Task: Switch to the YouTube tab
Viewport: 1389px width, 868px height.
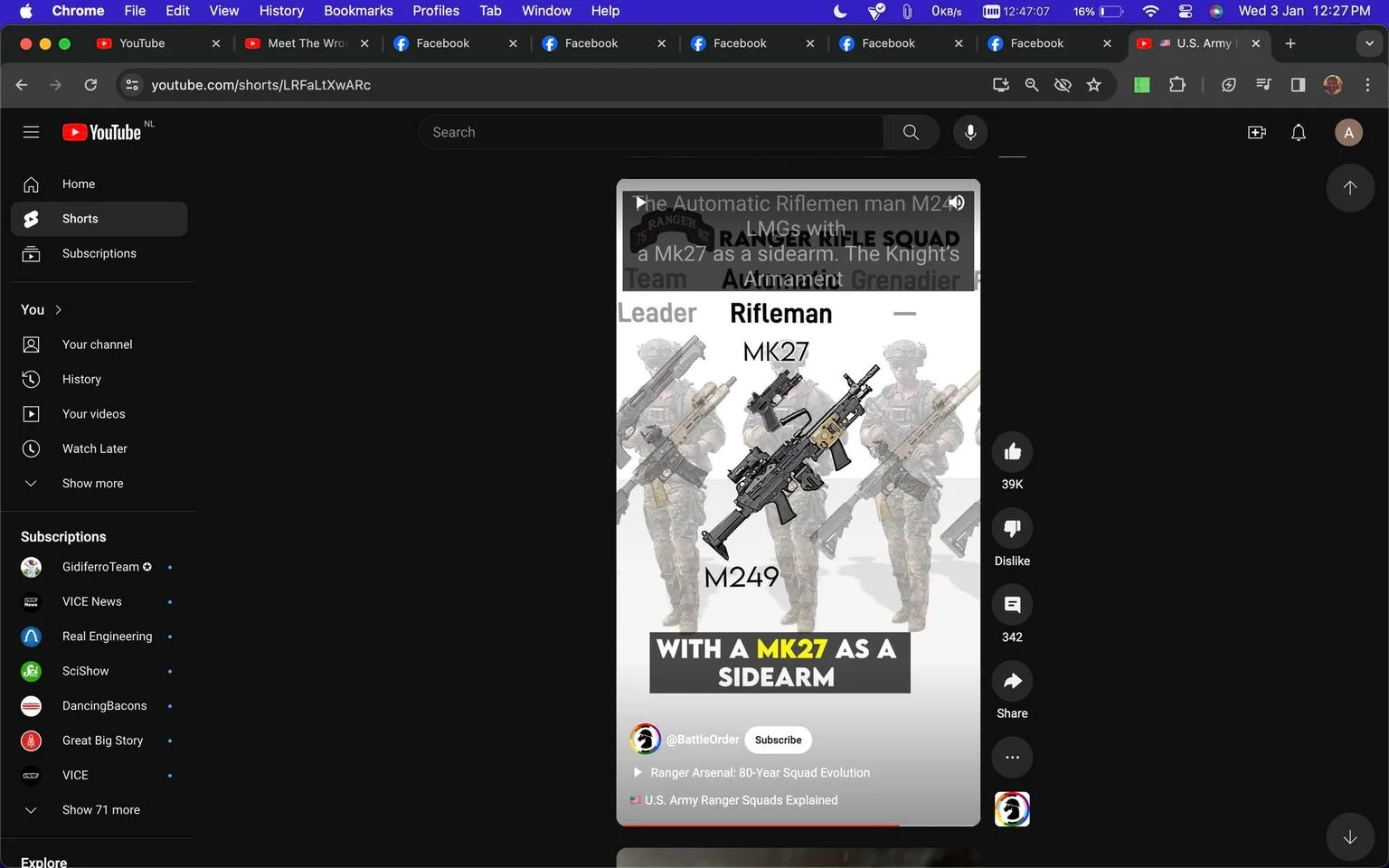Action: click(158, 43)
